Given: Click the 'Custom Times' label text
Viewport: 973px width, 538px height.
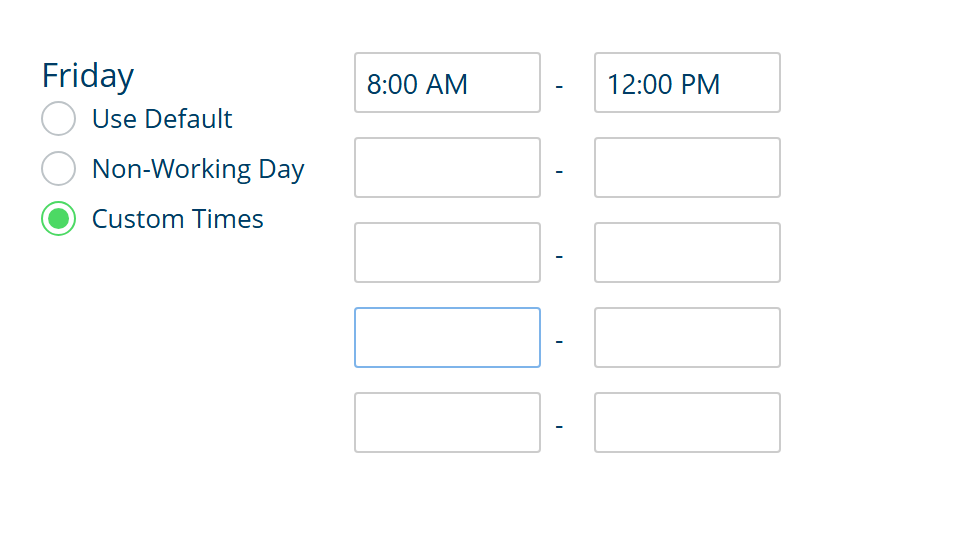Looking at the screenshot, I should click(177, 218).
